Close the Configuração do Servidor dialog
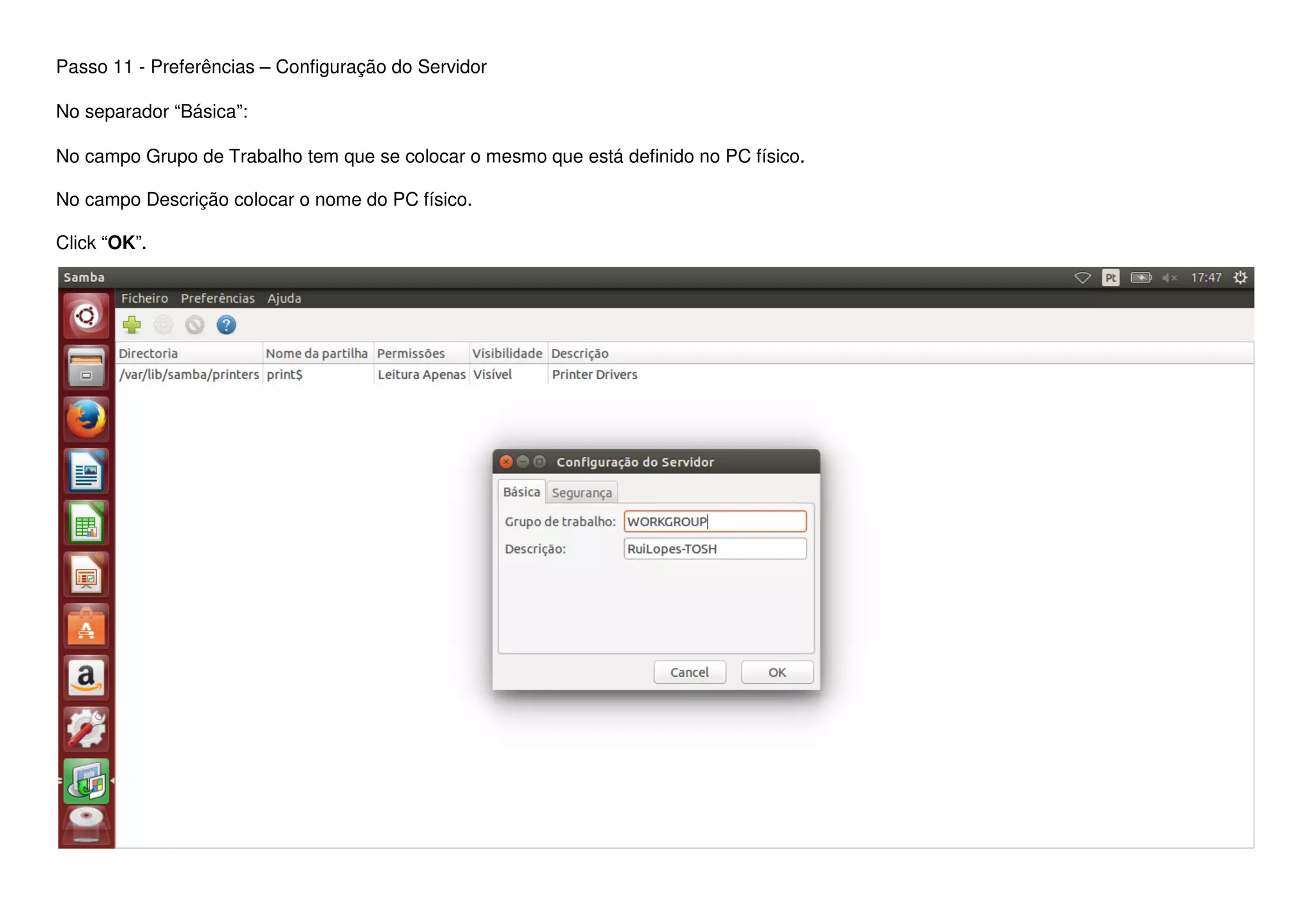This screenshot has width=1308, height=924. (x=506, y=462)
